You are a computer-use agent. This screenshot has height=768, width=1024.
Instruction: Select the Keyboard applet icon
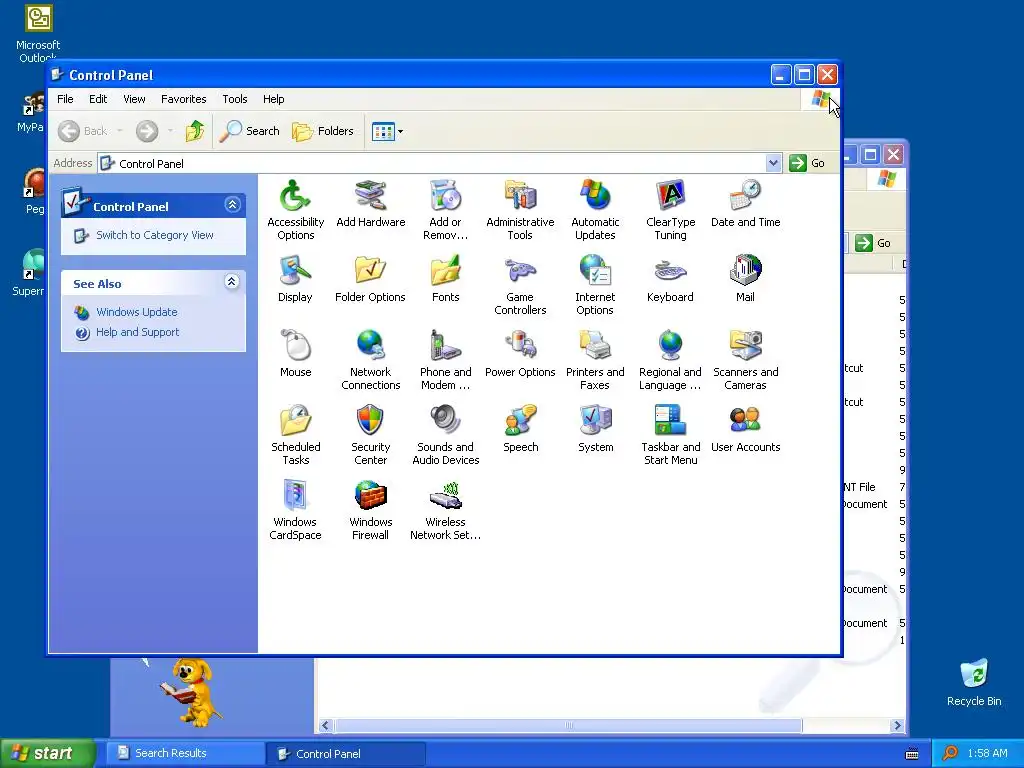pyautogui.click(x=670, y=270)
